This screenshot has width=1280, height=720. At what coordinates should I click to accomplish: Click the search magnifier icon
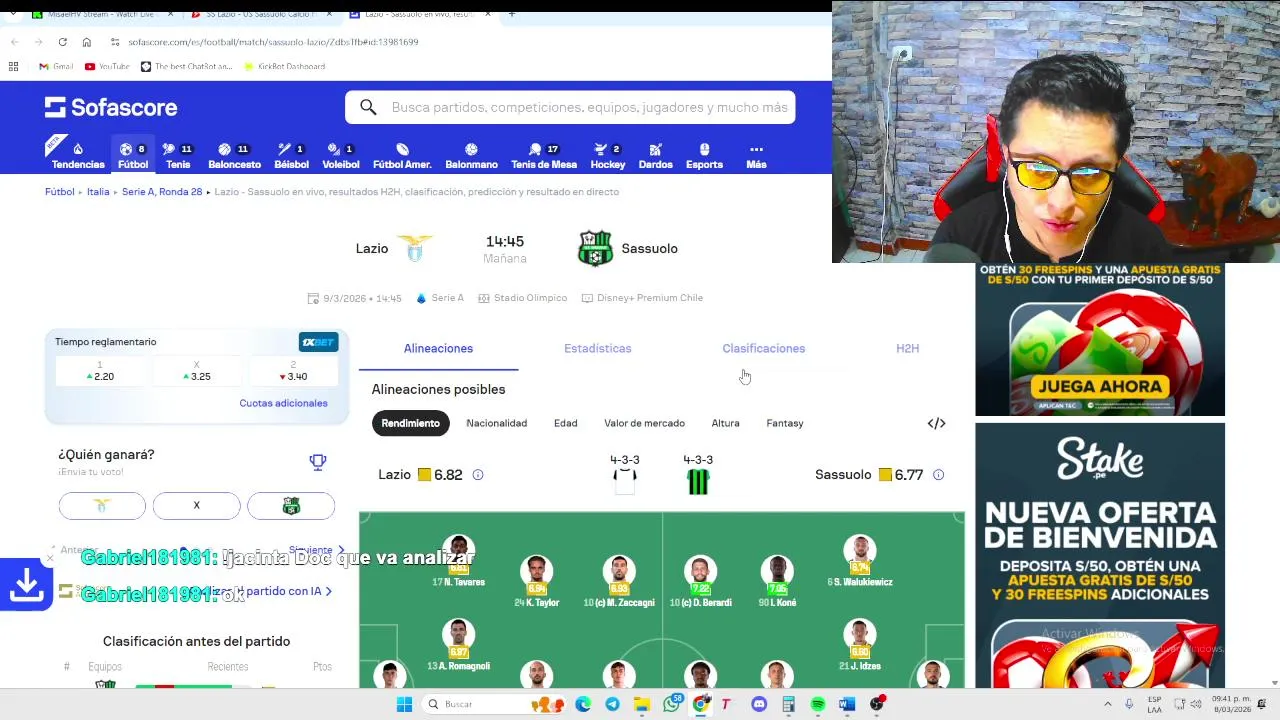368,107
